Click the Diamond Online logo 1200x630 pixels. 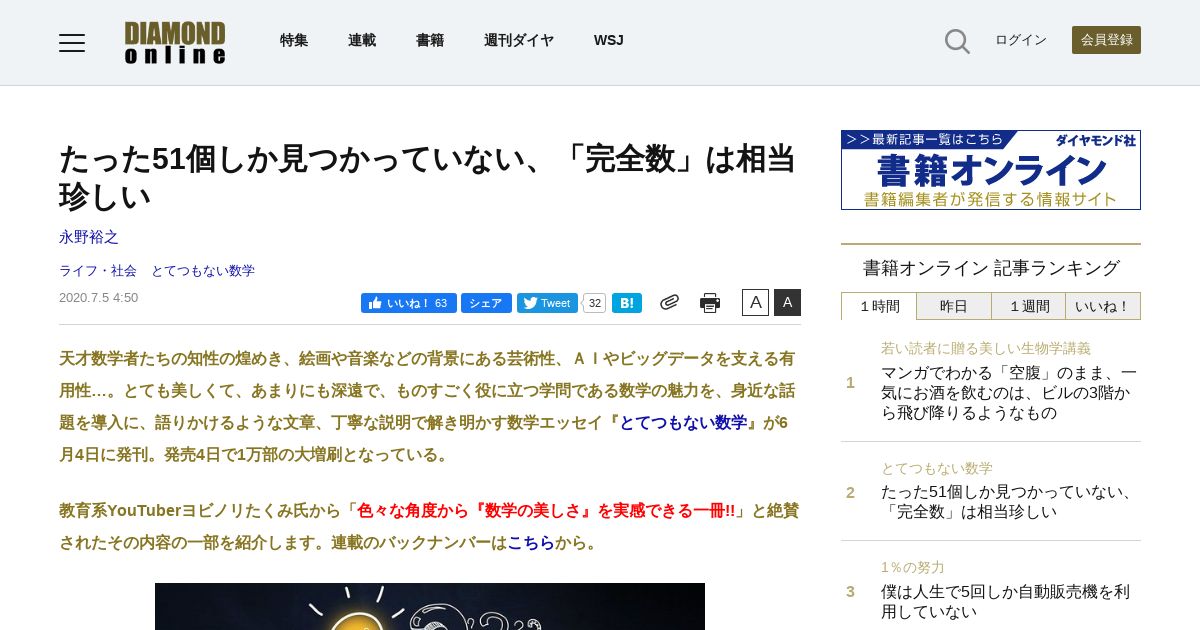[175, 42]
